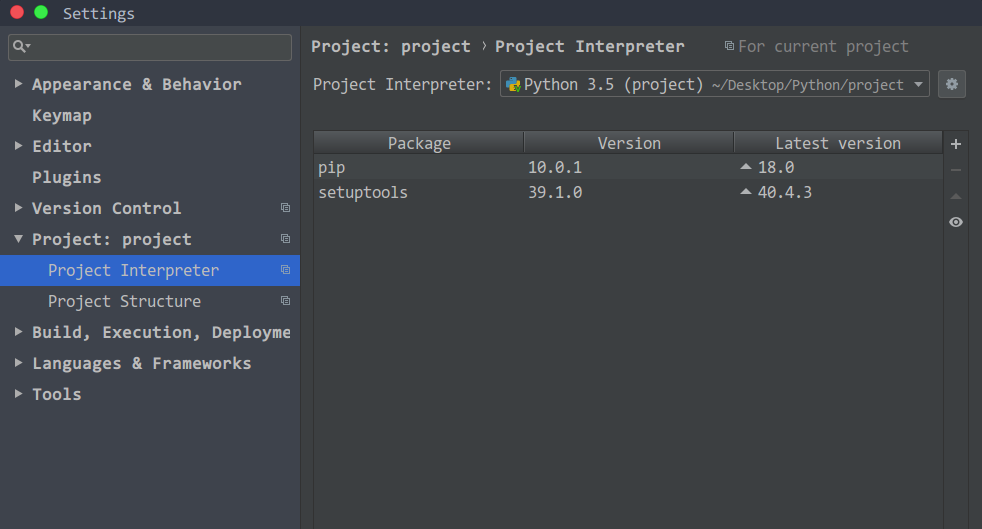Click per-project icon next to Project Structure
The image size is (982, 529).
click(286, 300)
